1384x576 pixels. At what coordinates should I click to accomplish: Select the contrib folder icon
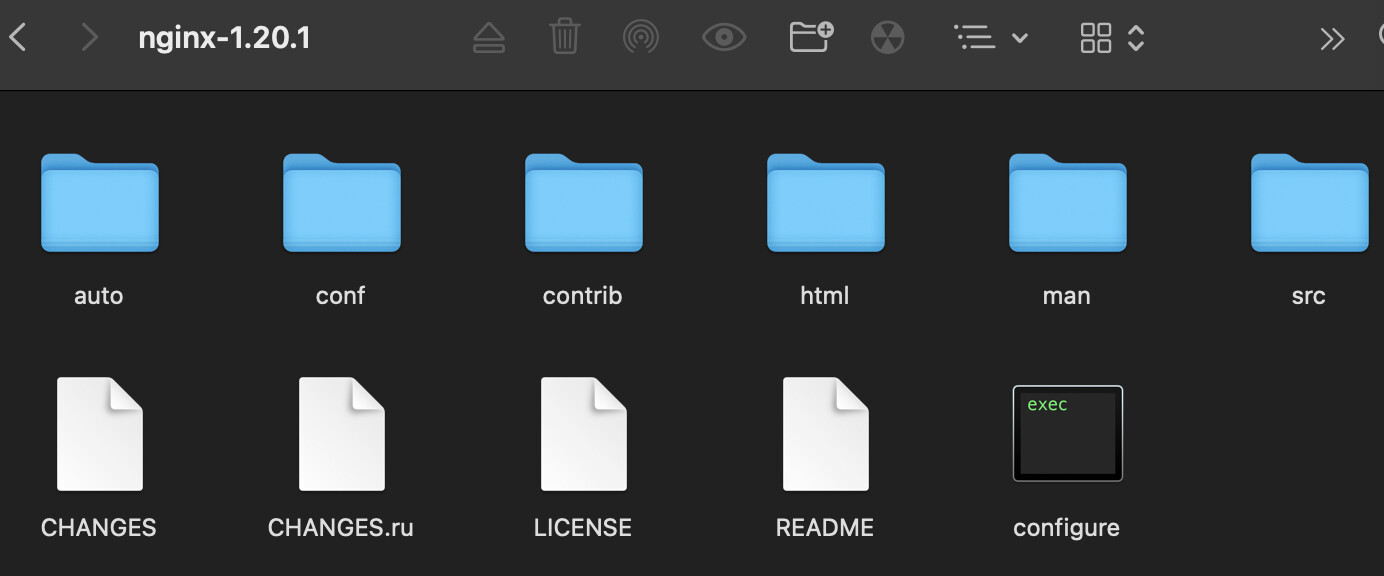[584, 202]
